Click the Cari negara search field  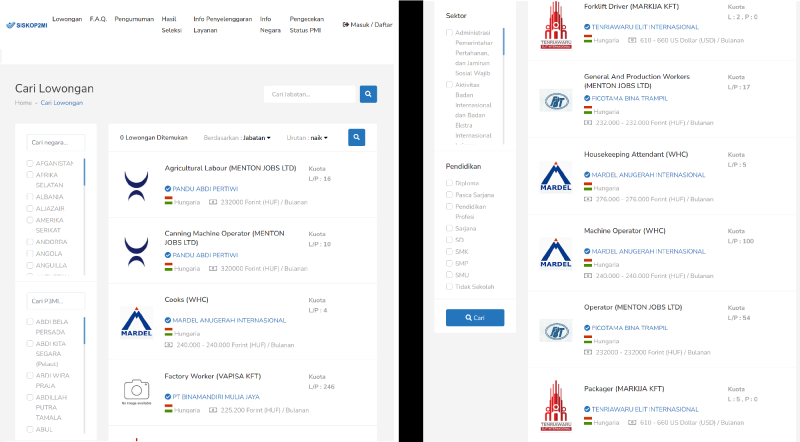(56, 142)
